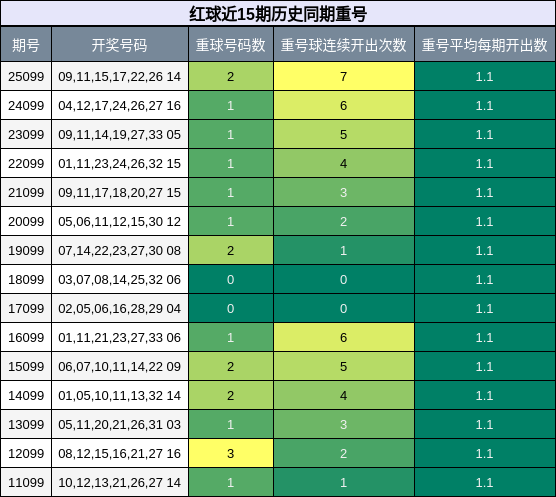Click consecutive count 4 in row 22099
Image resolution: width=556 pixels, height=497 pixels.
pos(344,164)
